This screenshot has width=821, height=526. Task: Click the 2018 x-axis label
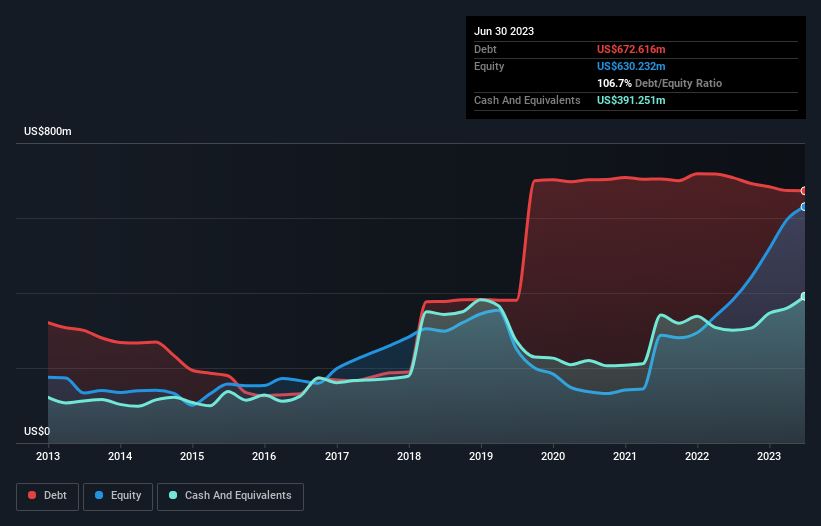coord(409,456)
